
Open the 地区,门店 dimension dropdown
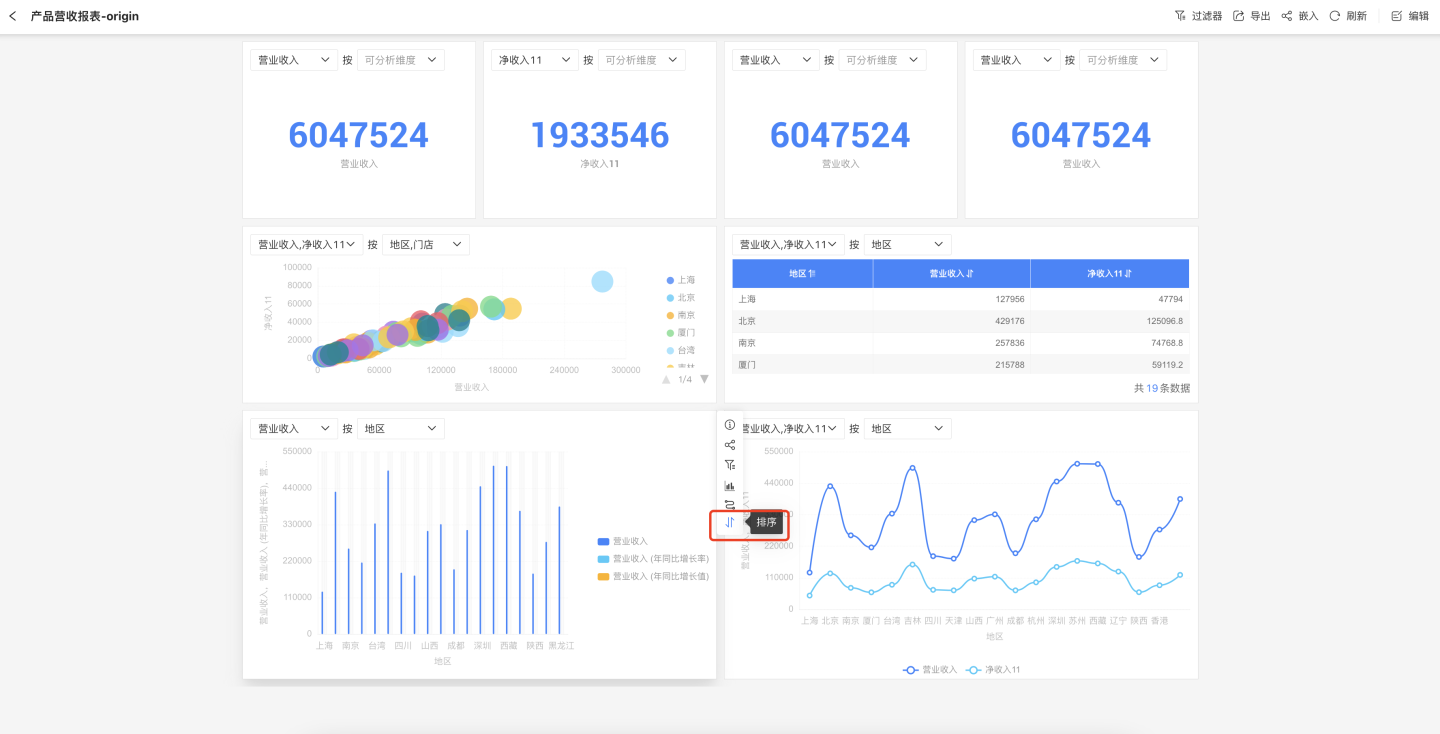pos(425,244)
